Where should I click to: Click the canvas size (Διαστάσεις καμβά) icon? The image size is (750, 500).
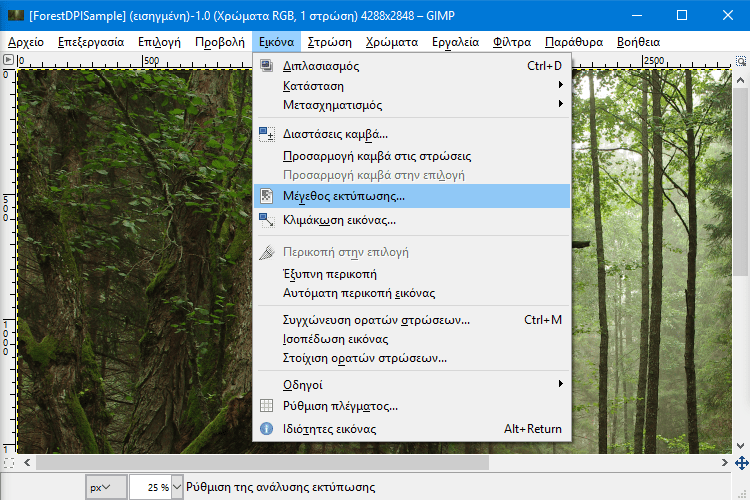click(x=266, y=134)
